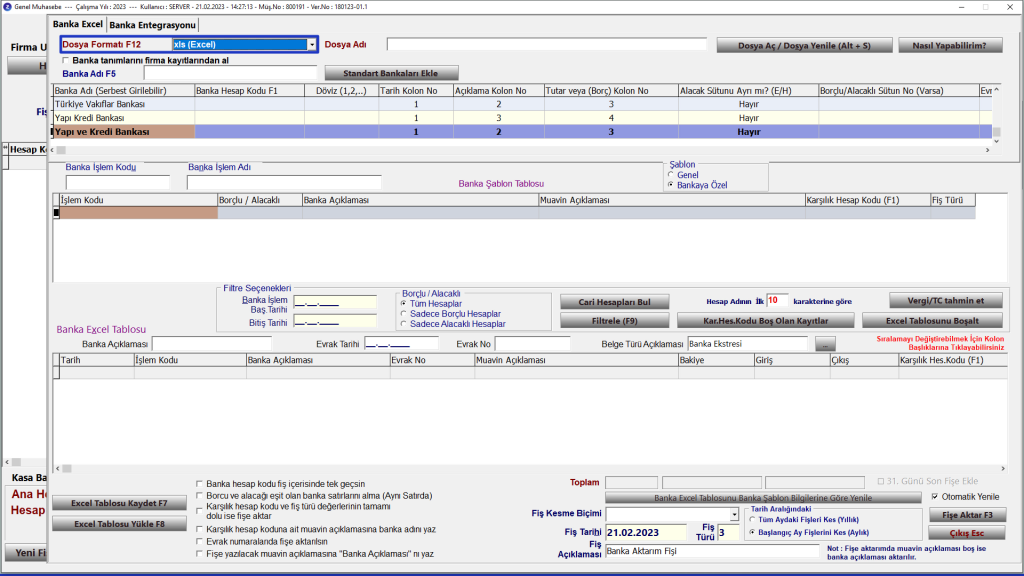
Task: Click Standart Bankaları Ekle button
Action: (x=391, y=73)
